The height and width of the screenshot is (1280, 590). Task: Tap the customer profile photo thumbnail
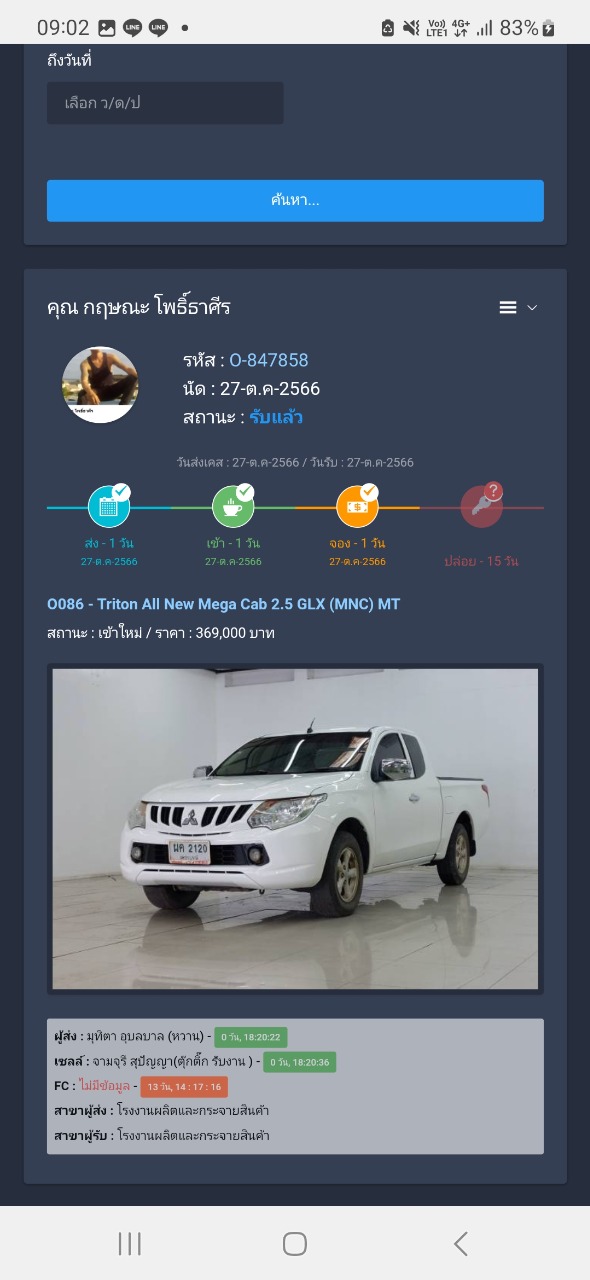(x=100, y=384)
